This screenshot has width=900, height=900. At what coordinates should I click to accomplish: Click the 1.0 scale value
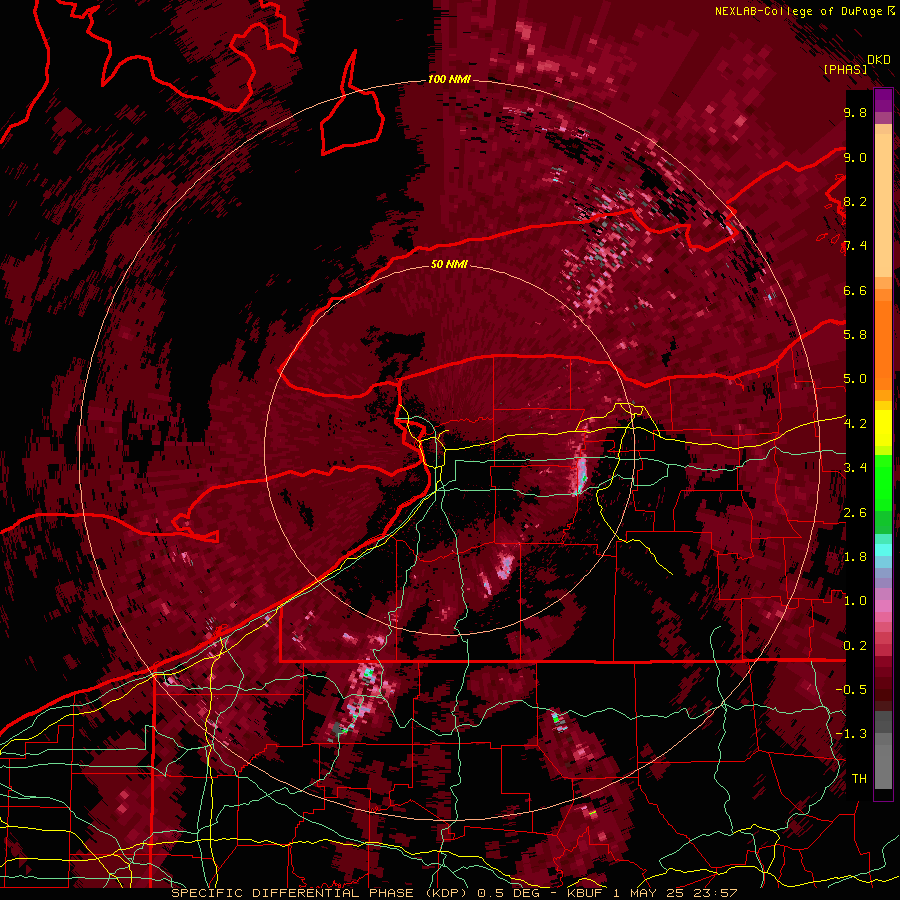(855, 601)
